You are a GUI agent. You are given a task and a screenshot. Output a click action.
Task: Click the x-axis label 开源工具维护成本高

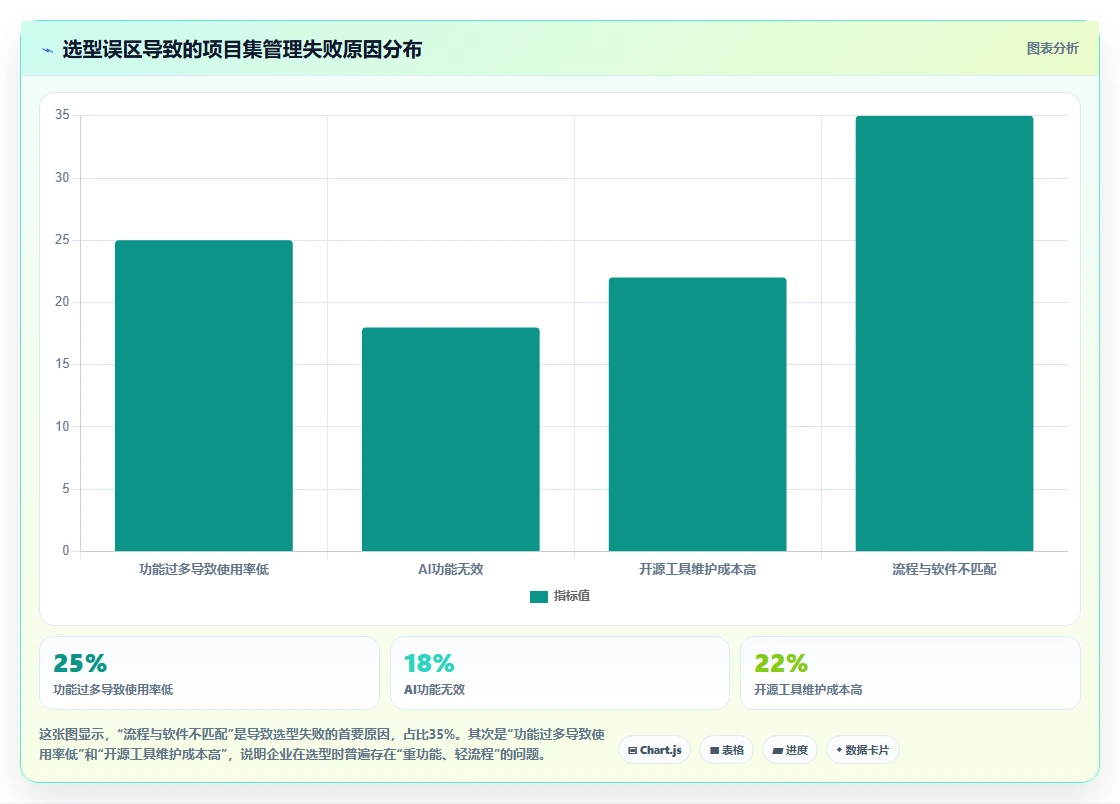point(697,570)
